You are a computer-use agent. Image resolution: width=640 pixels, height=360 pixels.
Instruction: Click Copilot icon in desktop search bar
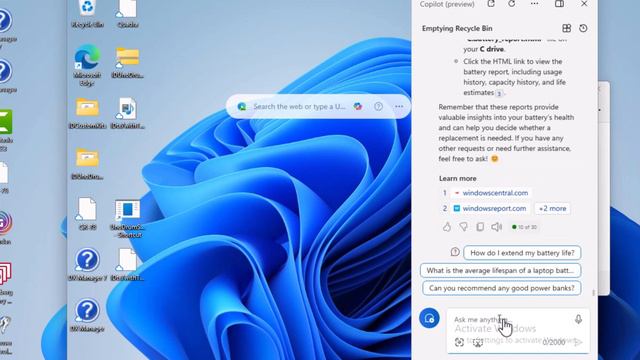tap(358, 107)
